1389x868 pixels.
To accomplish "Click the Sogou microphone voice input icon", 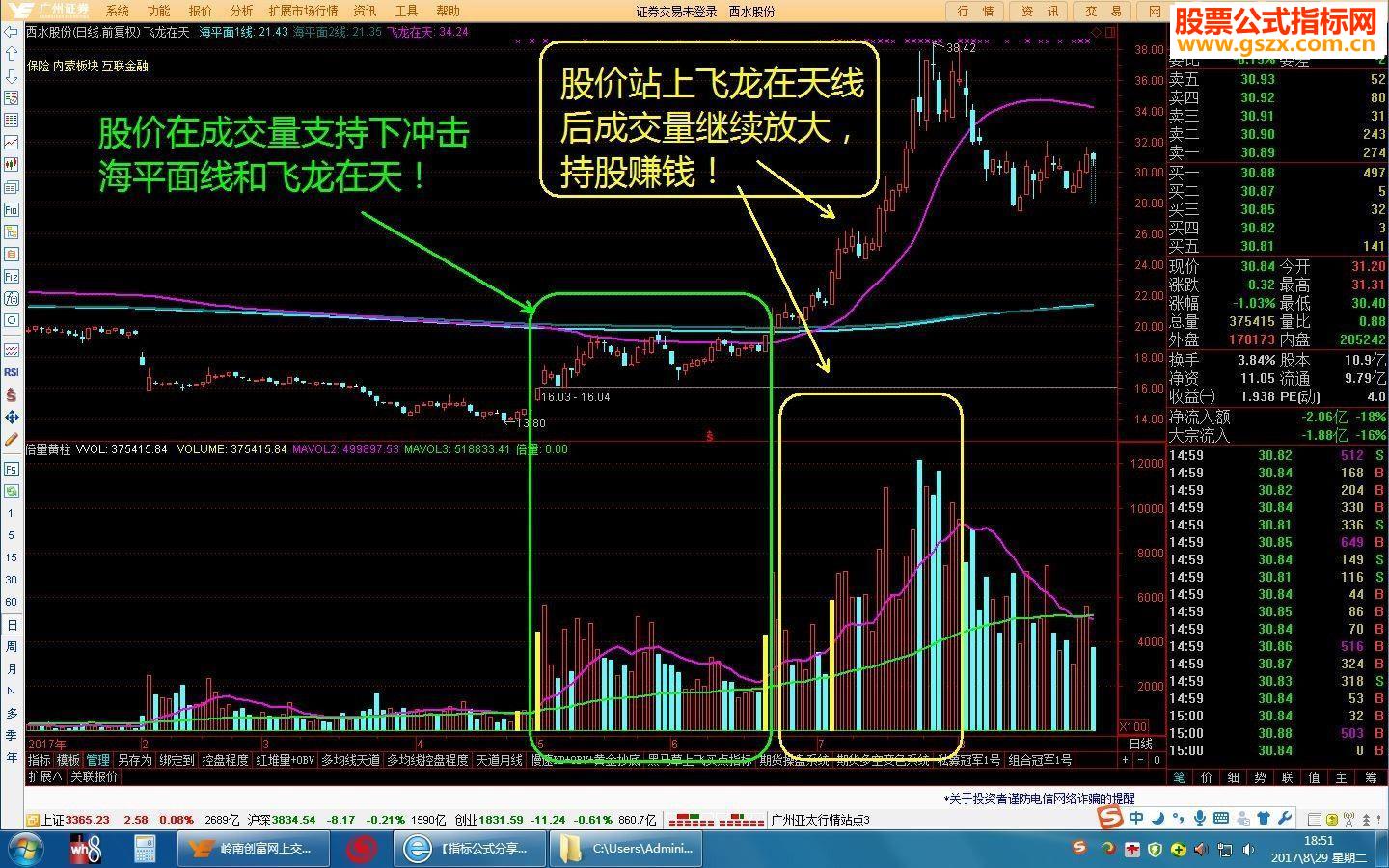I will [1199, 818].
